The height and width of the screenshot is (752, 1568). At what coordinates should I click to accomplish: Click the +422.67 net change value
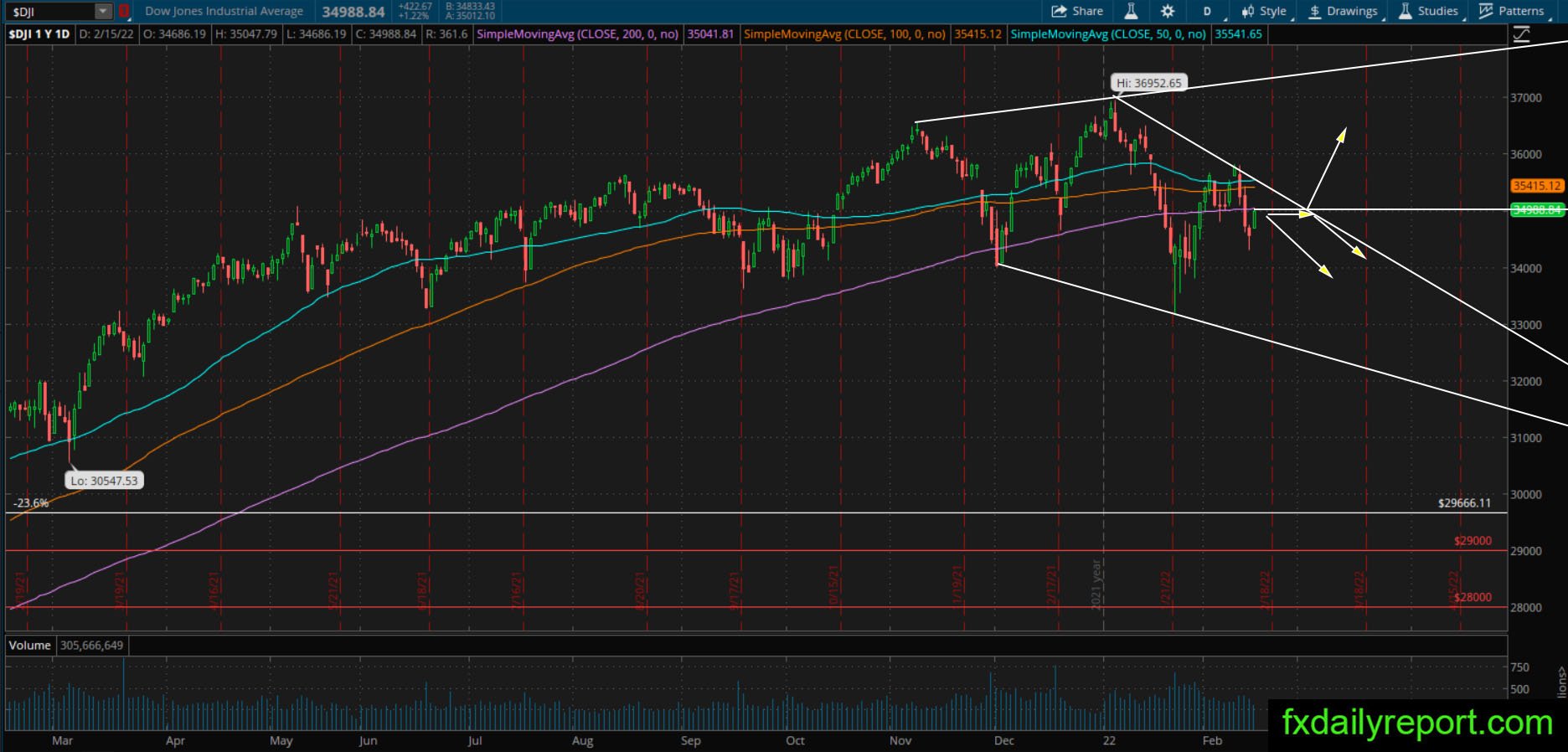coord(415,7)
